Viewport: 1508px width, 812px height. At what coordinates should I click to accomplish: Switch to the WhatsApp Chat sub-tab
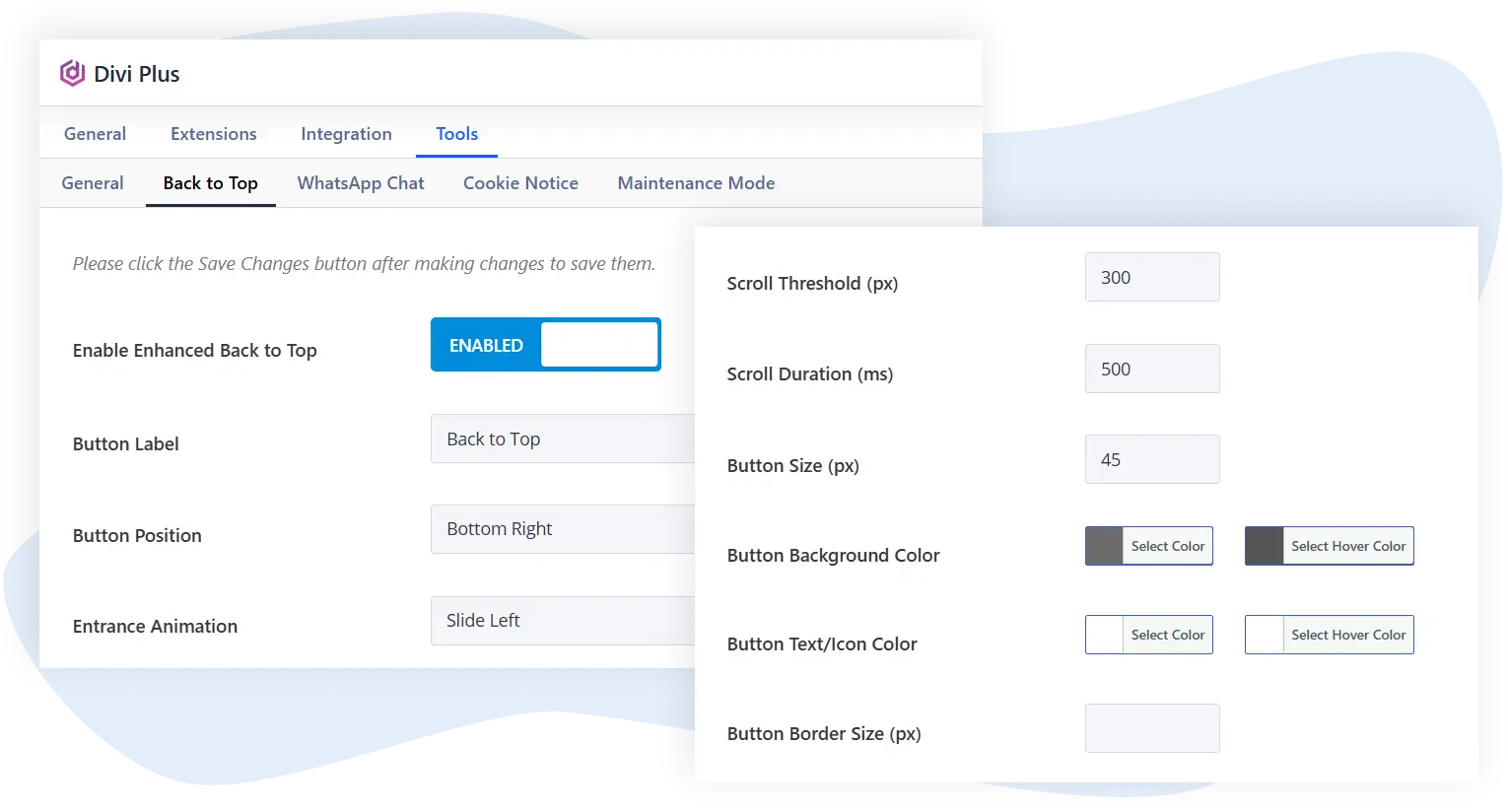361,183
